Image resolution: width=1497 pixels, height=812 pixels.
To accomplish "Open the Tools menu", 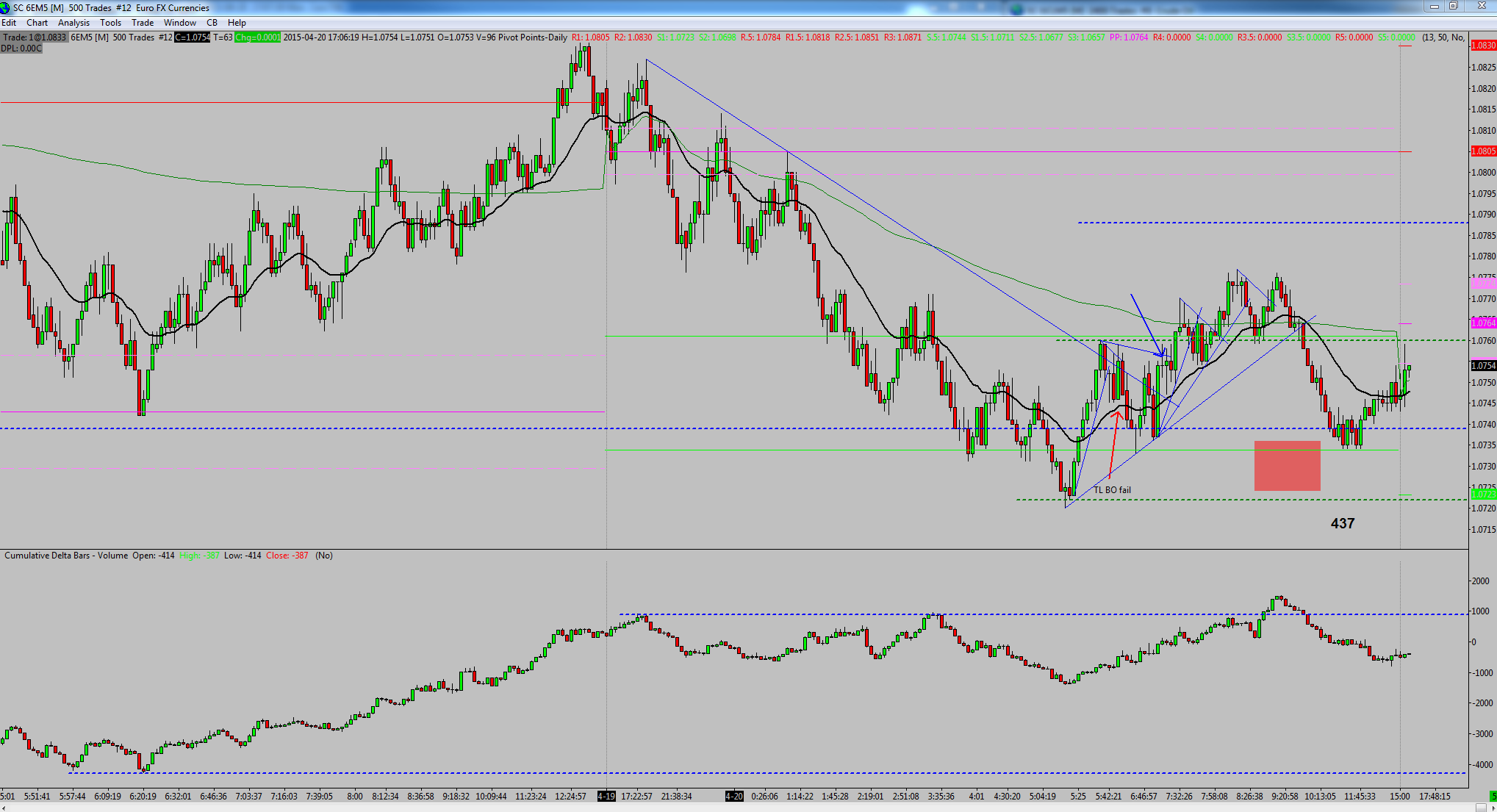I will 110,23.
